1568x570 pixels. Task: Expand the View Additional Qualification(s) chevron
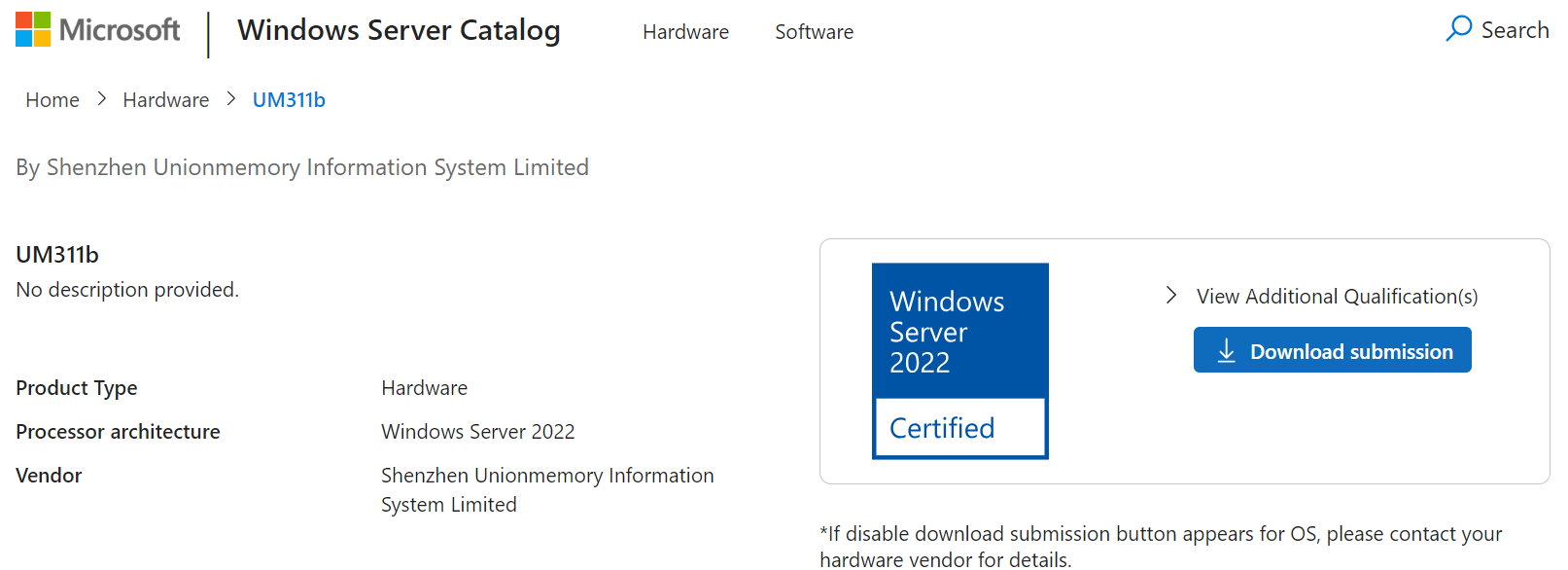point(1171,296)
